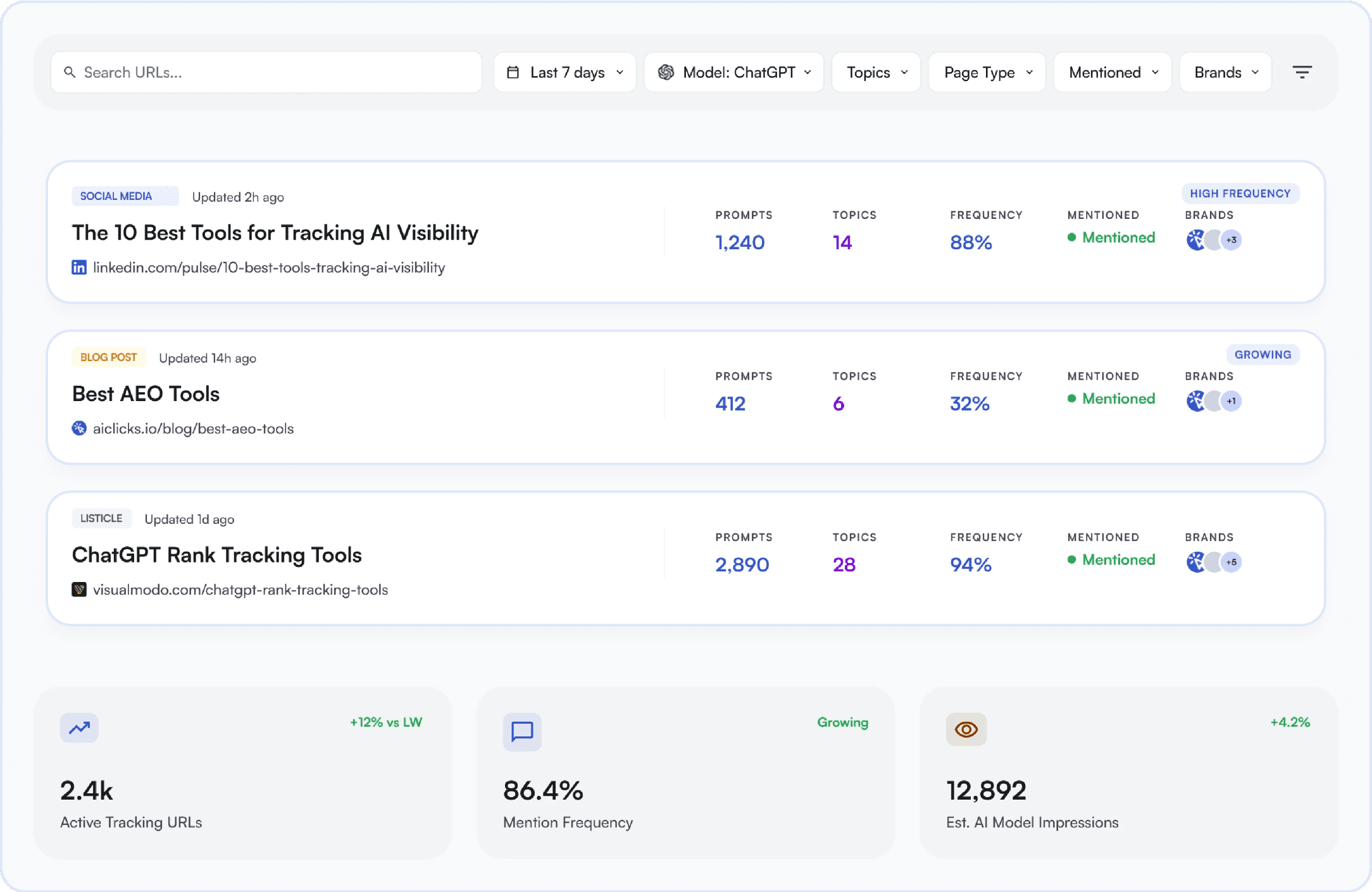Click the +3 brands badge in the LinkedIn row
The image size is (1372, 892).
(1231, 240)
